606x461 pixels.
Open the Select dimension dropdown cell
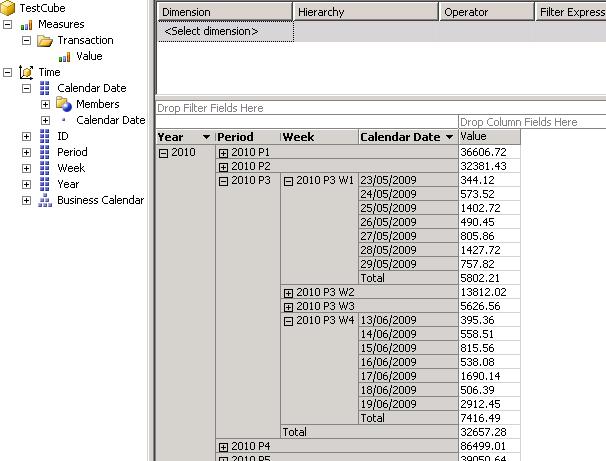(x=226, y=31)
